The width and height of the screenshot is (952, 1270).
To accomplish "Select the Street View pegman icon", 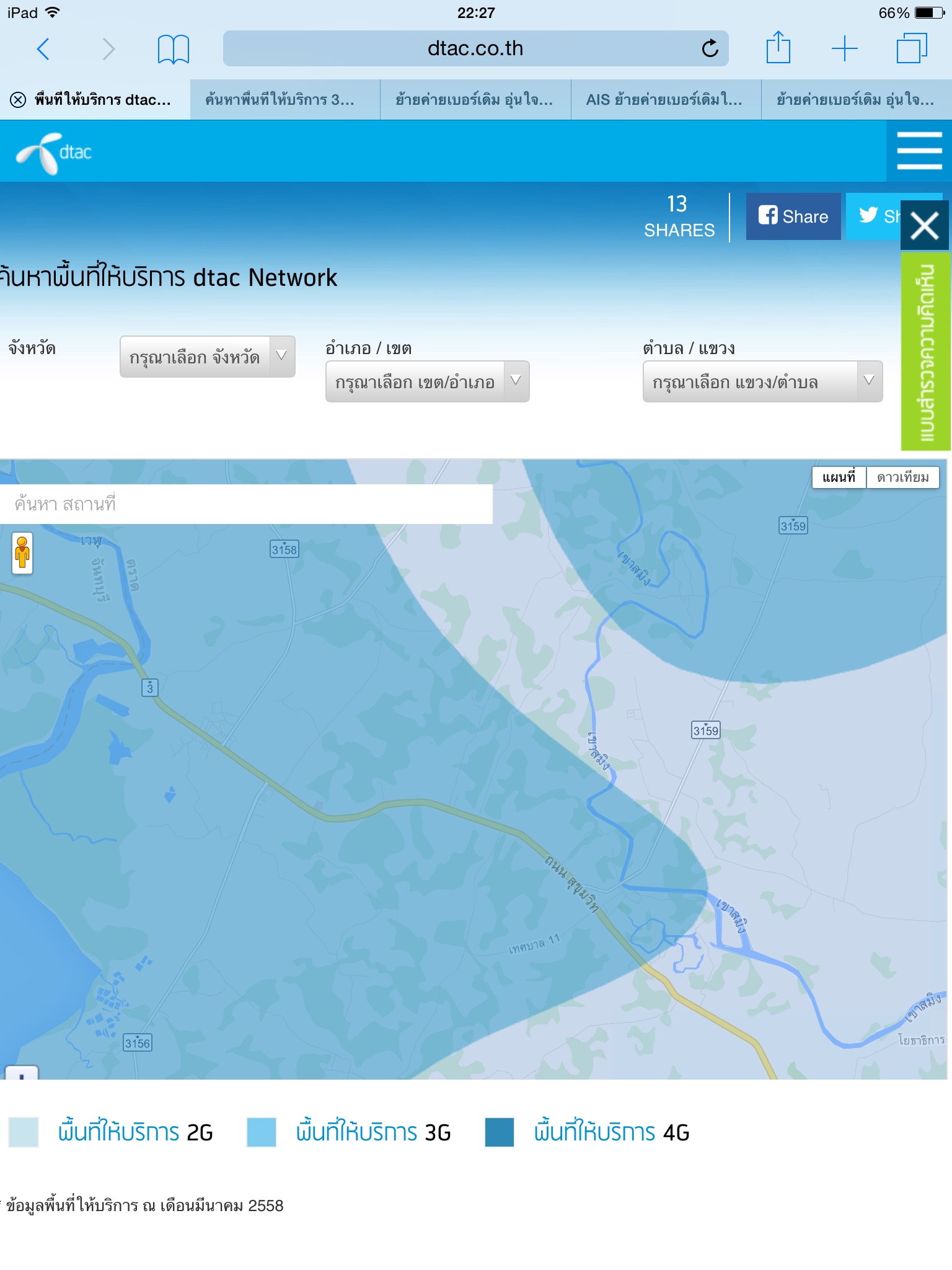I will pos(22,553).
